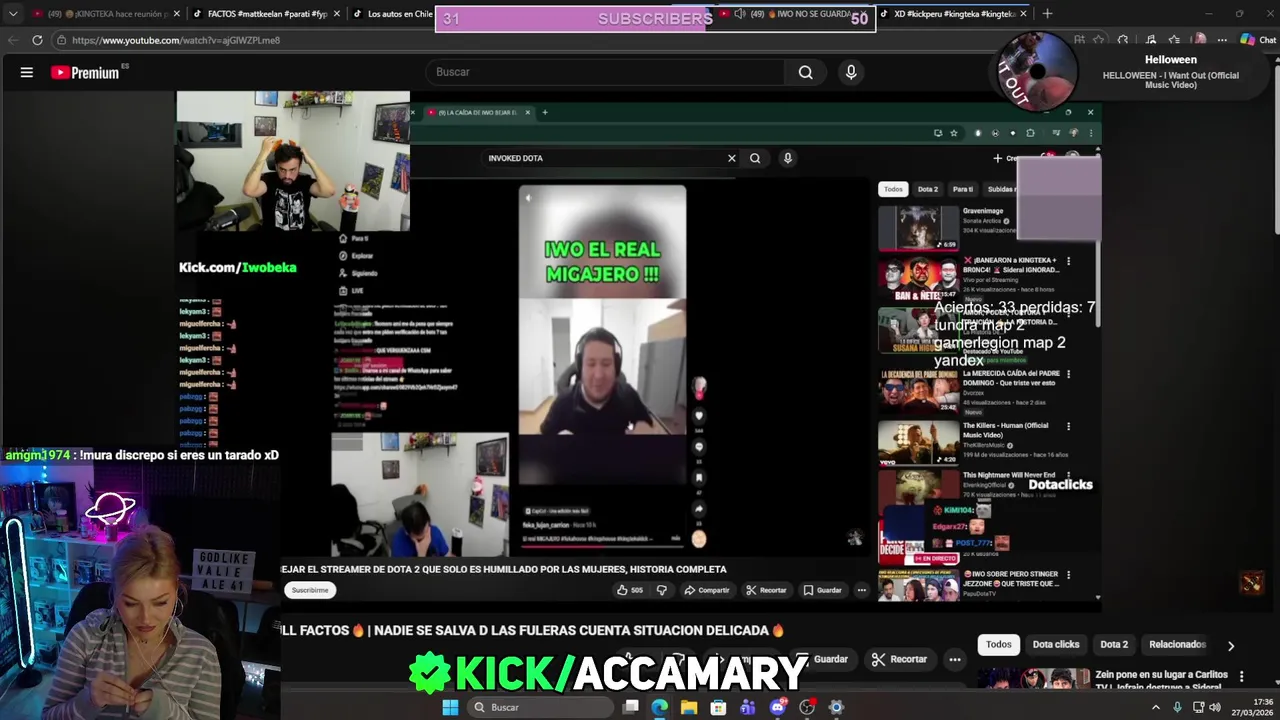Click inner video Guardar save button
Viewport: 1280px width, 720px height.
(x=823, y=590)
